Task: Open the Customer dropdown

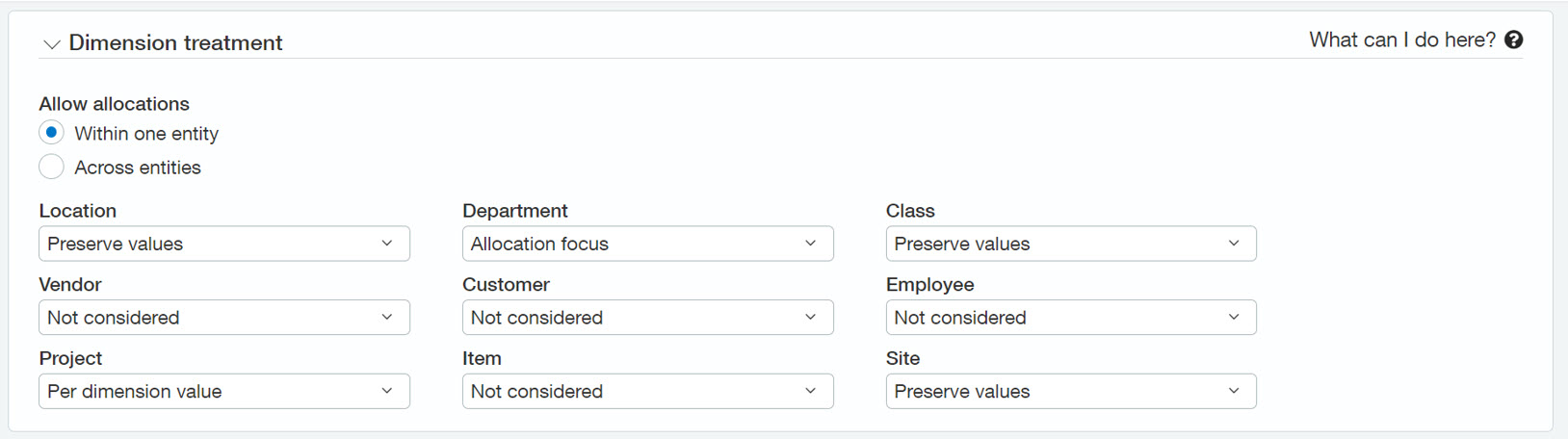Action: pos(647,318)
